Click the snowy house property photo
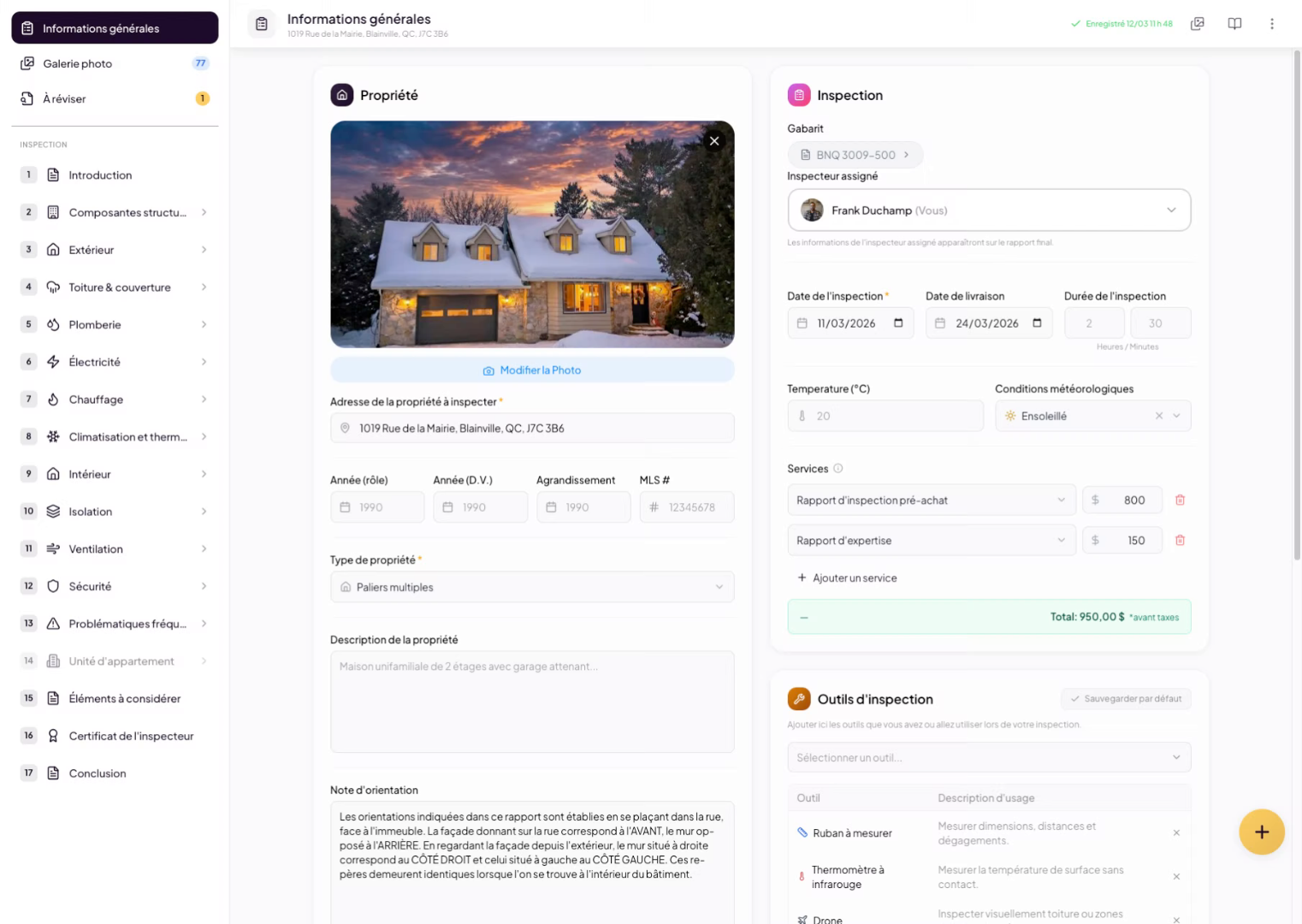This screenshot has height=924, width=1302. point(532,234)
